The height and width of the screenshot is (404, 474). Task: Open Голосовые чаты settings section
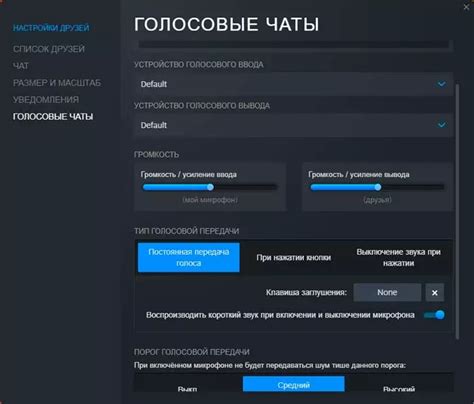click(x=53, y=117)
